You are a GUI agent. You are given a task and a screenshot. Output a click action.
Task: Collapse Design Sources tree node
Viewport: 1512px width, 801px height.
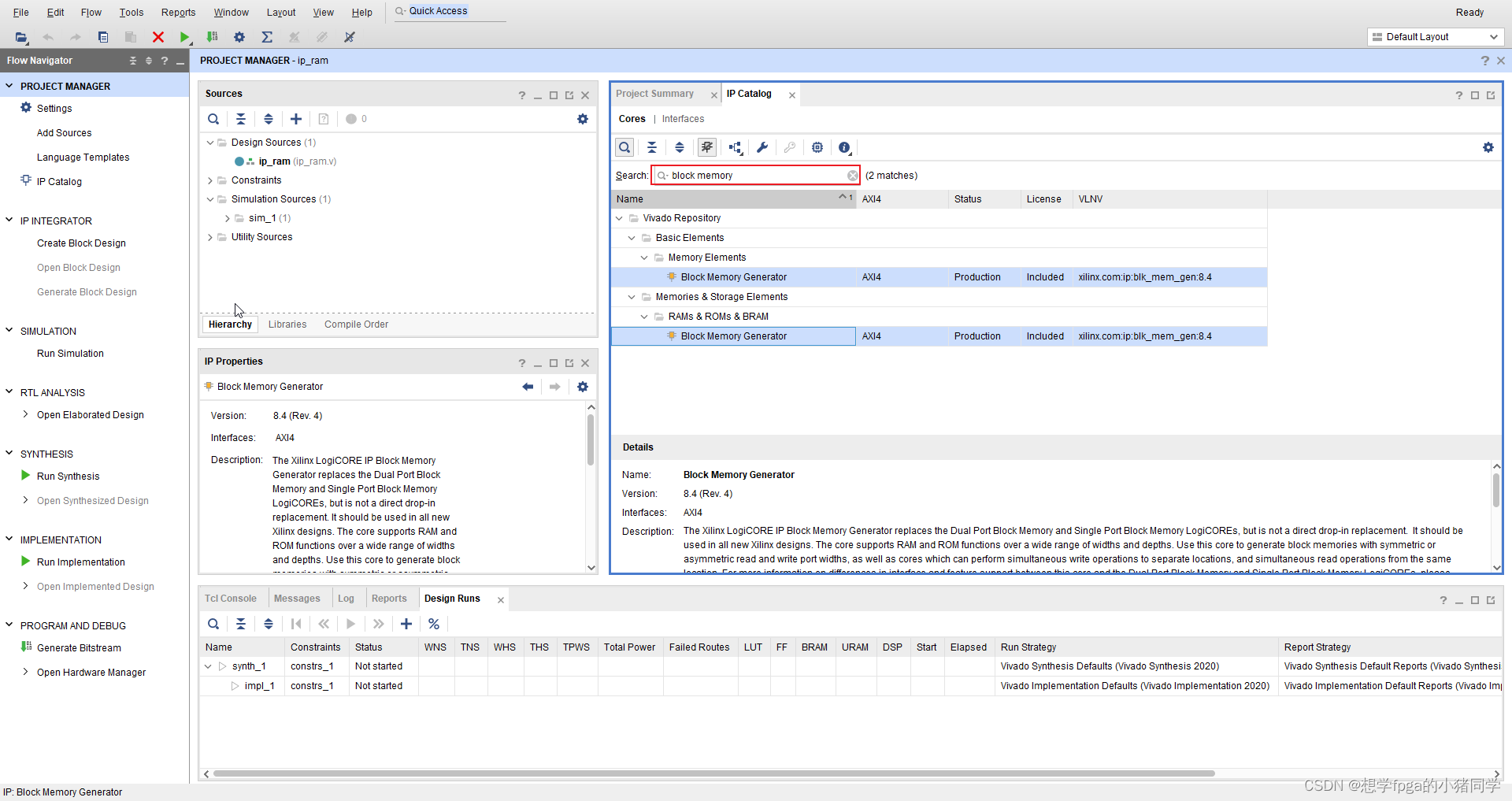pos(210,143)
